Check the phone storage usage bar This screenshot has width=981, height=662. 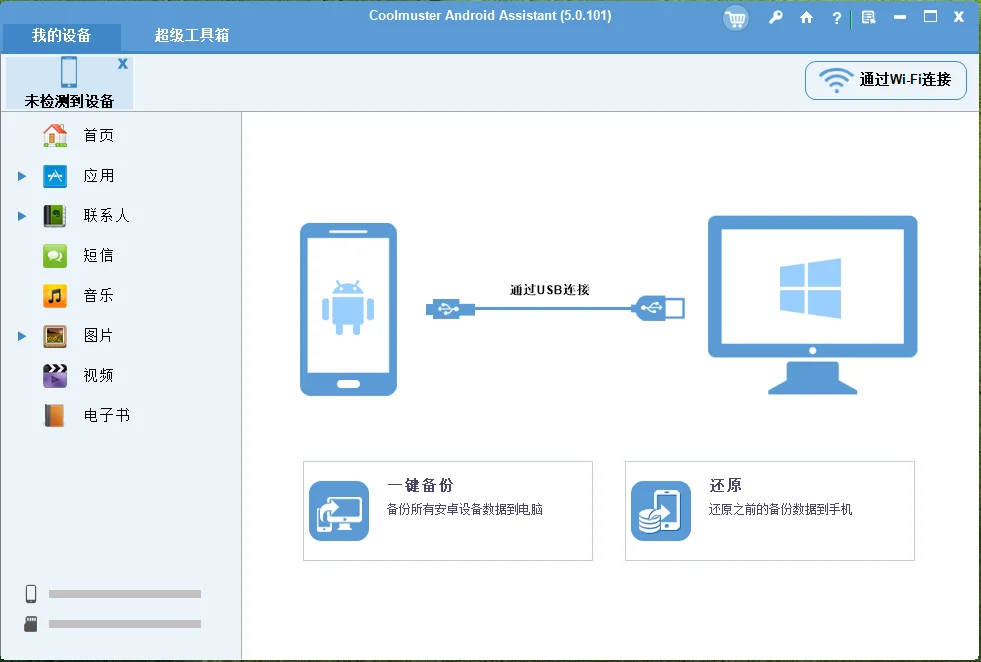[x=124, y=593]
